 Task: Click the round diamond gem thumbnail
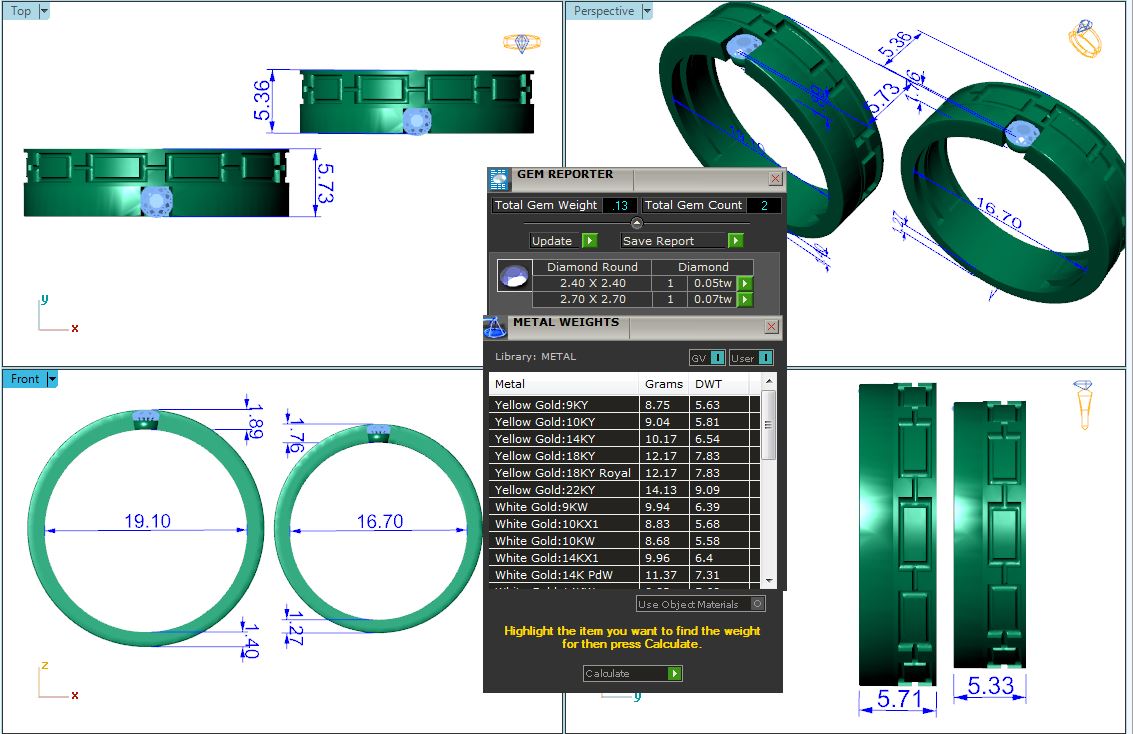[x=514, y=276]
